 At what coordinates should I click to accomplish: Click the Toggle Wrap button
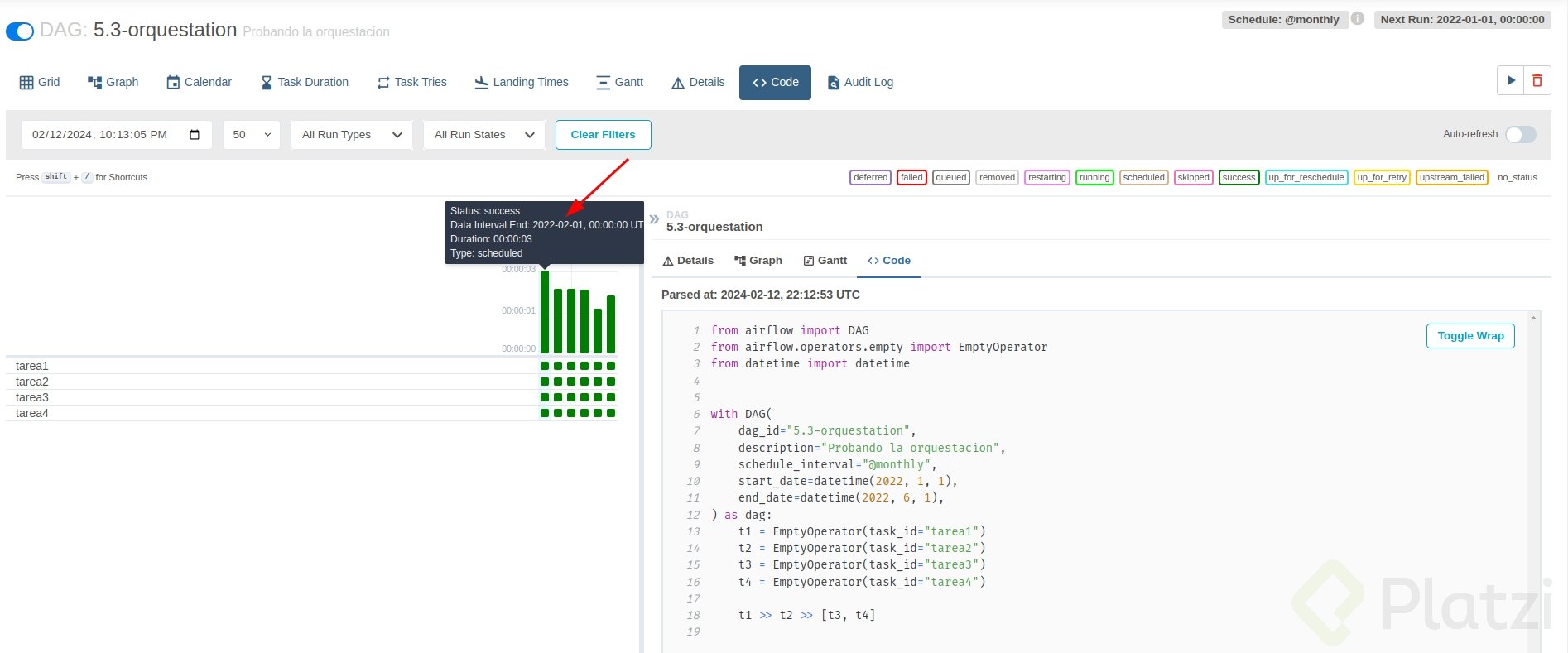[1470, 335]
